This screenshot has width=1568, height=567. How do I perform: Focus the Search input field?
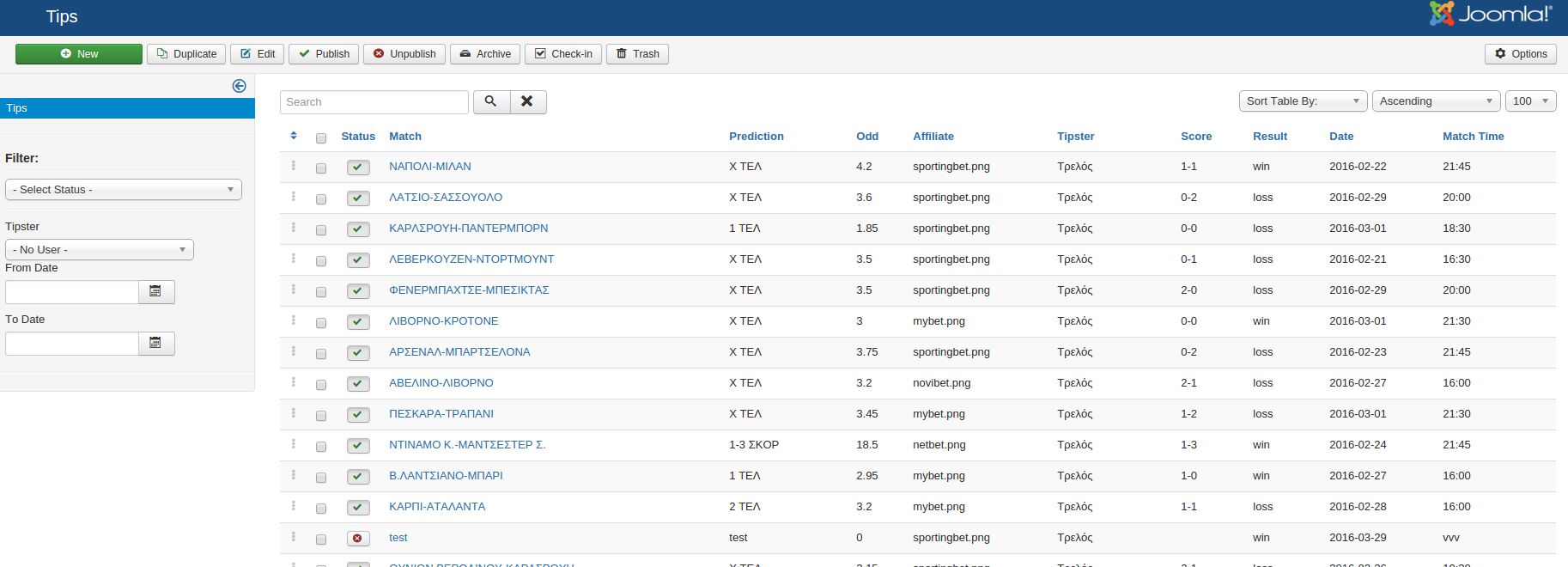[374, 101]
